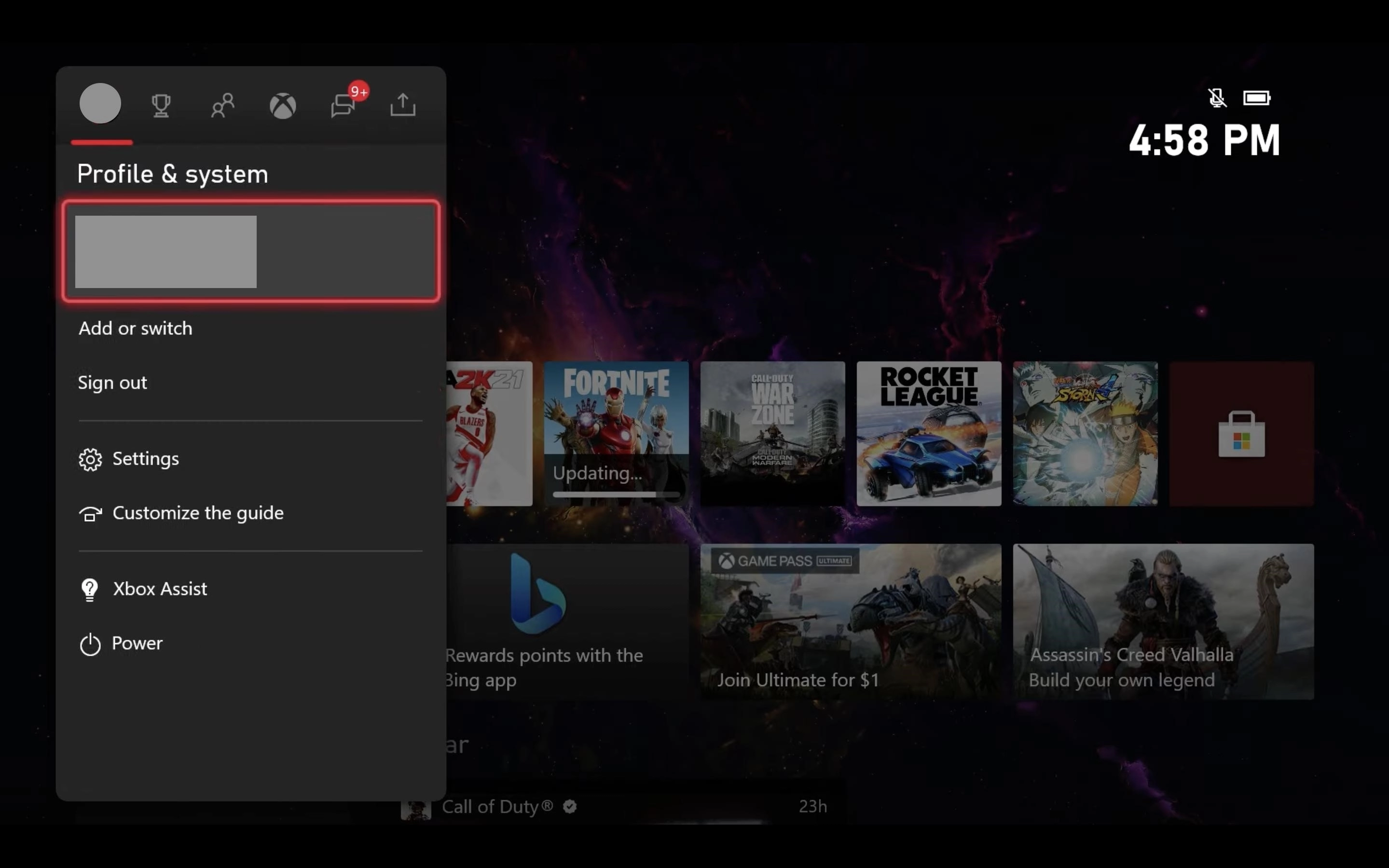Click the Power symbol icon
Image resolution: width=1389 pixels, height=868 pixels.
90,644
